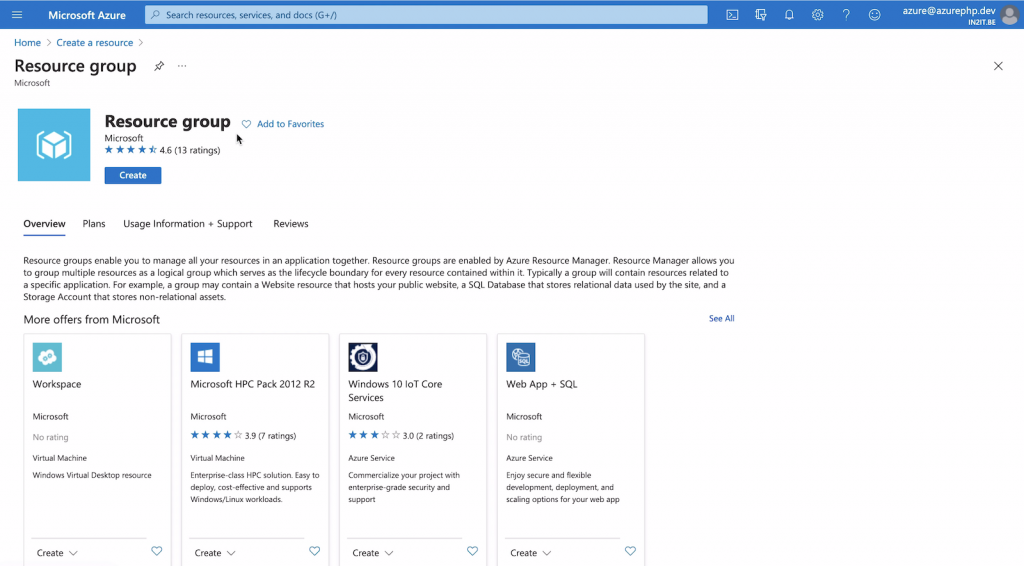Viewport: 1024px width, 566px height.
Task: Favorite the Web App + SQL card heart
Action: [x=630, y=551]
